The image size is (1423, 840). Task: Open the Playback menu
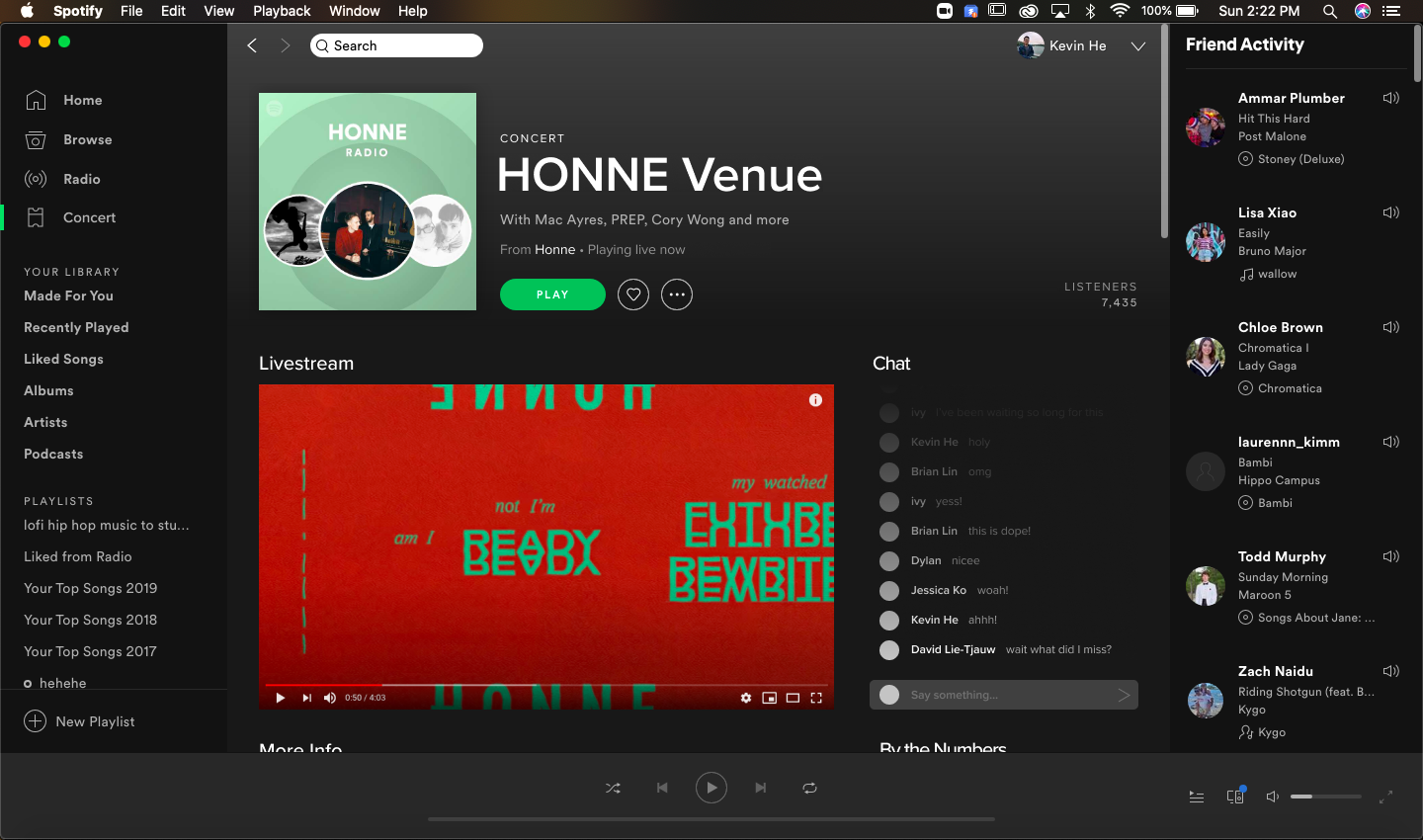(282, 11)
